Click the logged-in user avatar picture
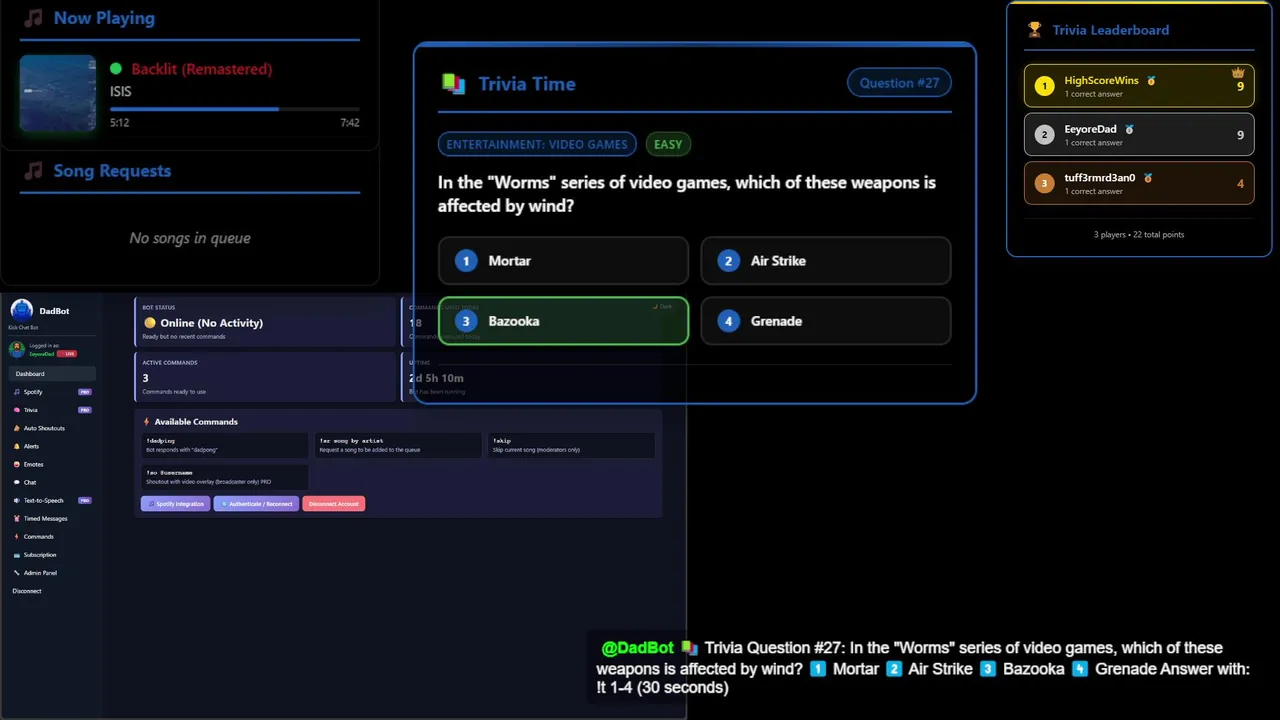Viewport: 1280px width, 720px height. [16, 349]
